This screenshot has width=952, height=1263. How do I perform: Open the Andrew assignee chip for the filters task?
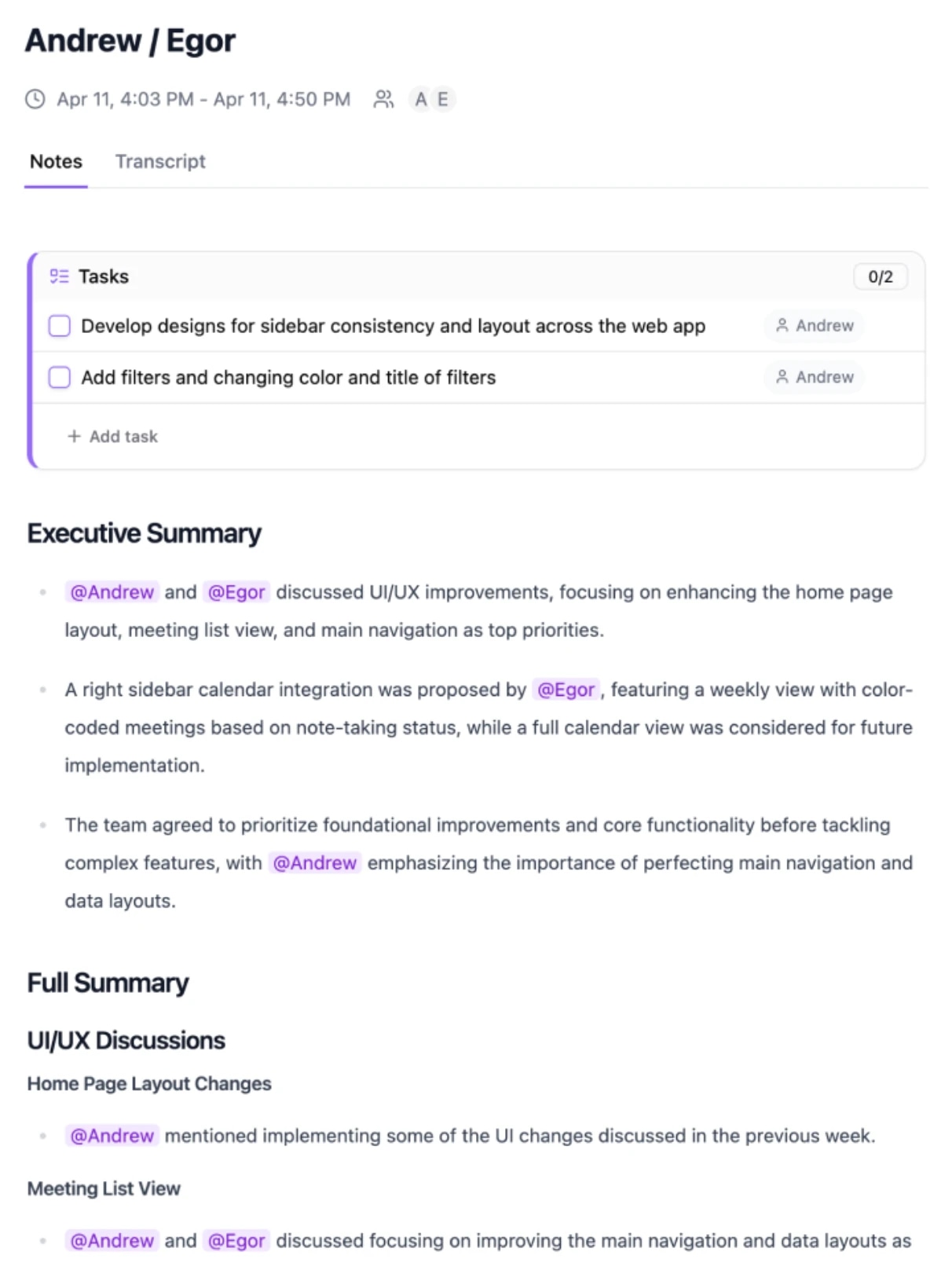815,377
